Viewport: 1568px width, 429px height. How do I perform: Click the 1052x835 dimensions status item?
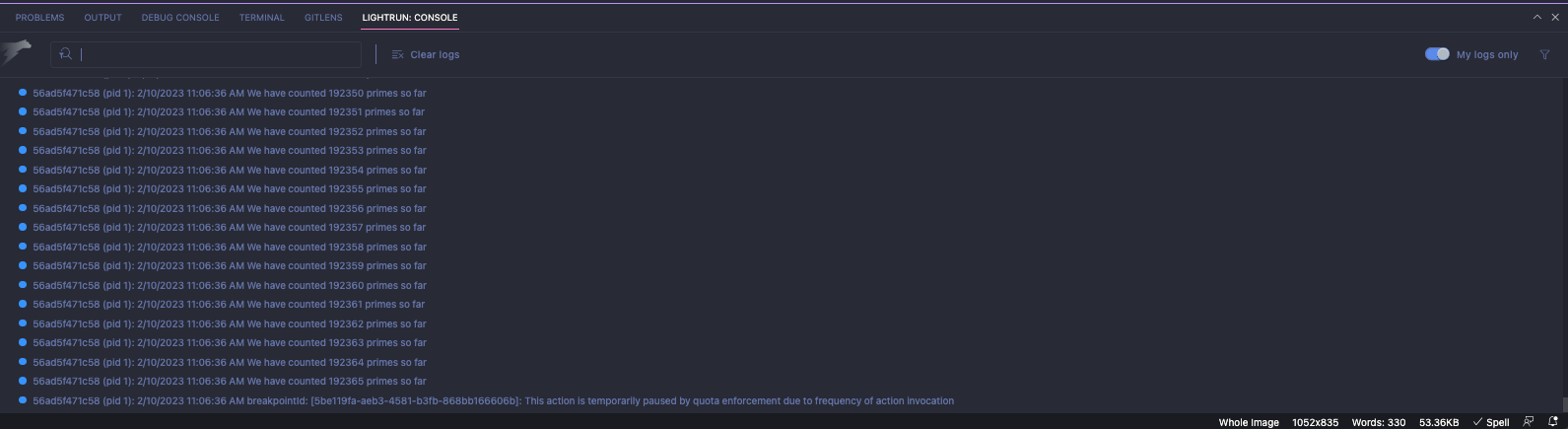click(x=1316, y=422)
